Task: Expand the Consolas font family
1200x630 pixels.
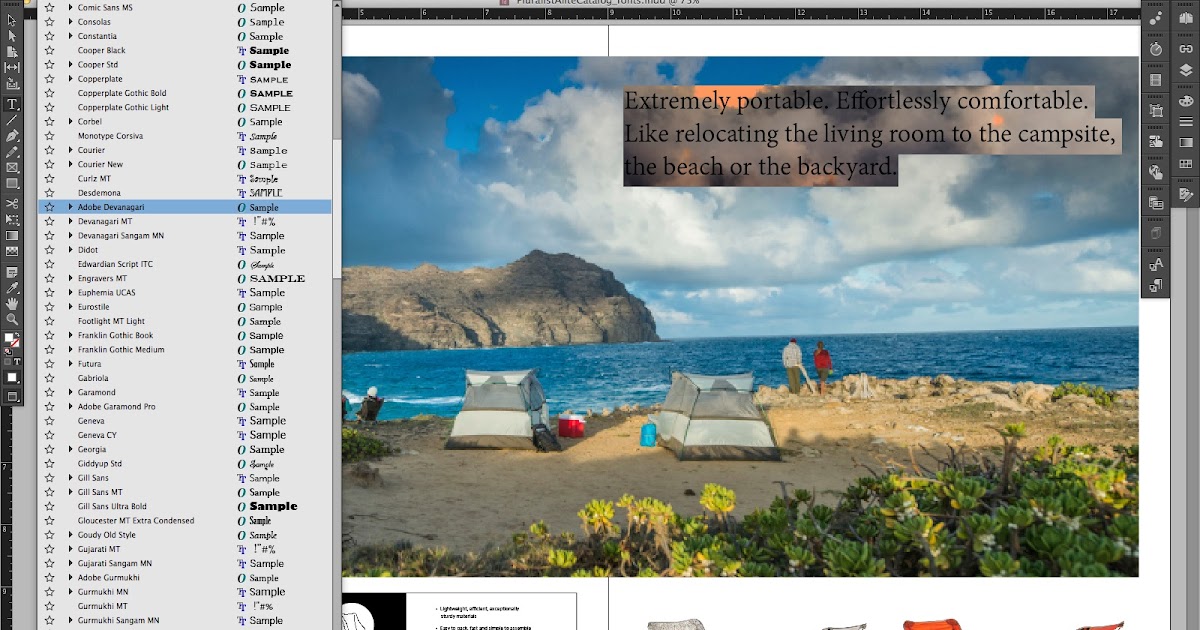Action: tap(70, 22)
